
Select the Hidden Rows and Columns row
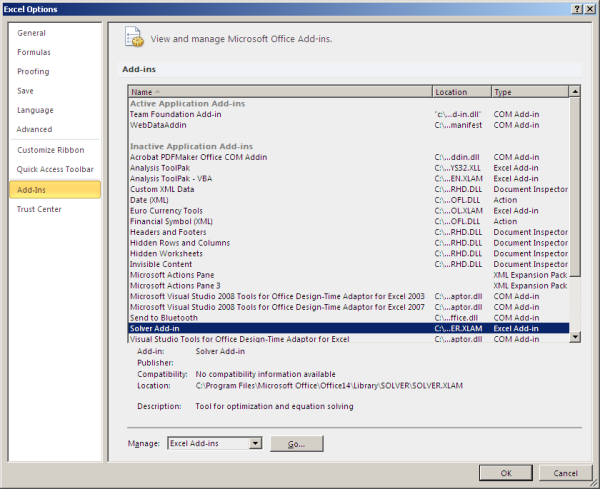click(x=349, y=243)
